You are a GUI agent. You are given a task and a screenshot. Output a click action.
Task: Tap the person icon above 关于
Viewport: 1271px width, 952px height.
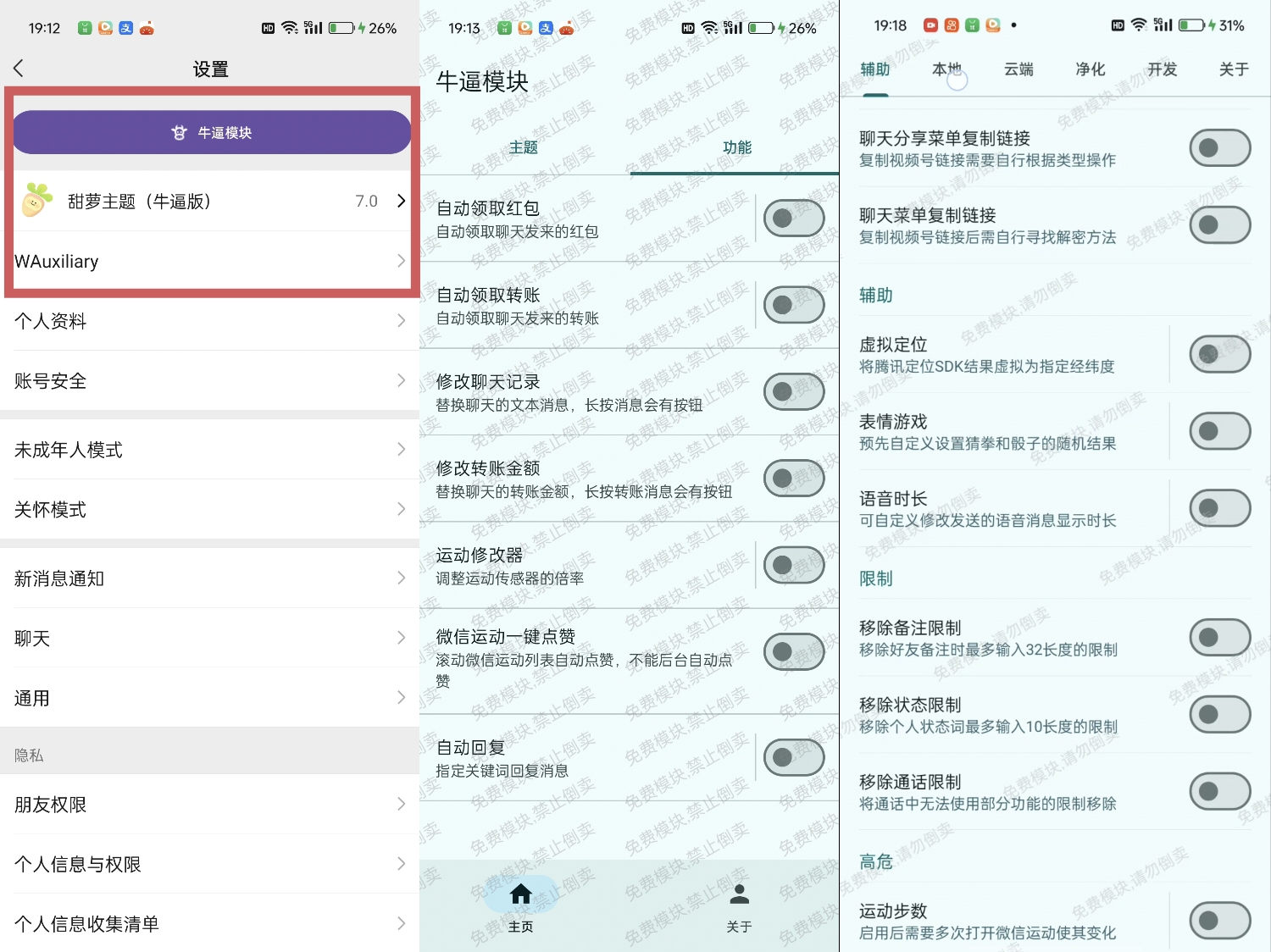(x=740, y=894)
